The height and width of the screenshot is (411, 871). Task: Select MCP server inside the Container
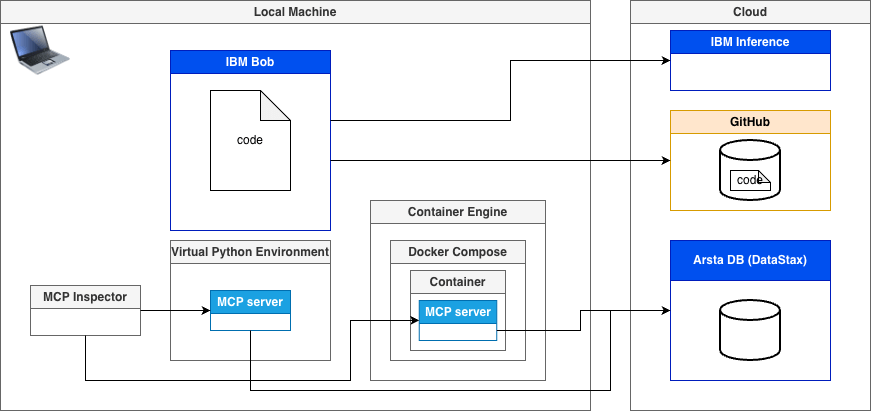tap(458, 312)
